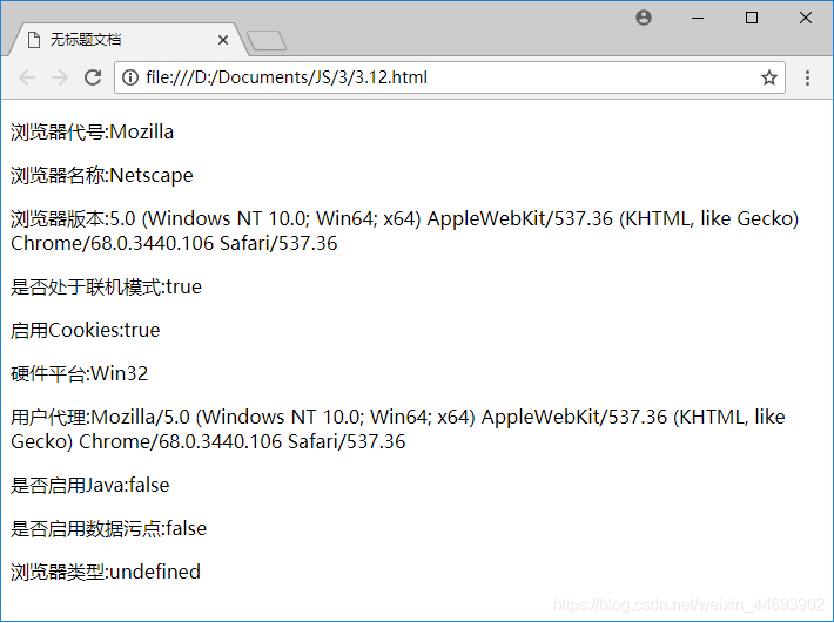The image size is (834, 623).
Task: Bookmark this page with the star icon
Action: (769, 78)
